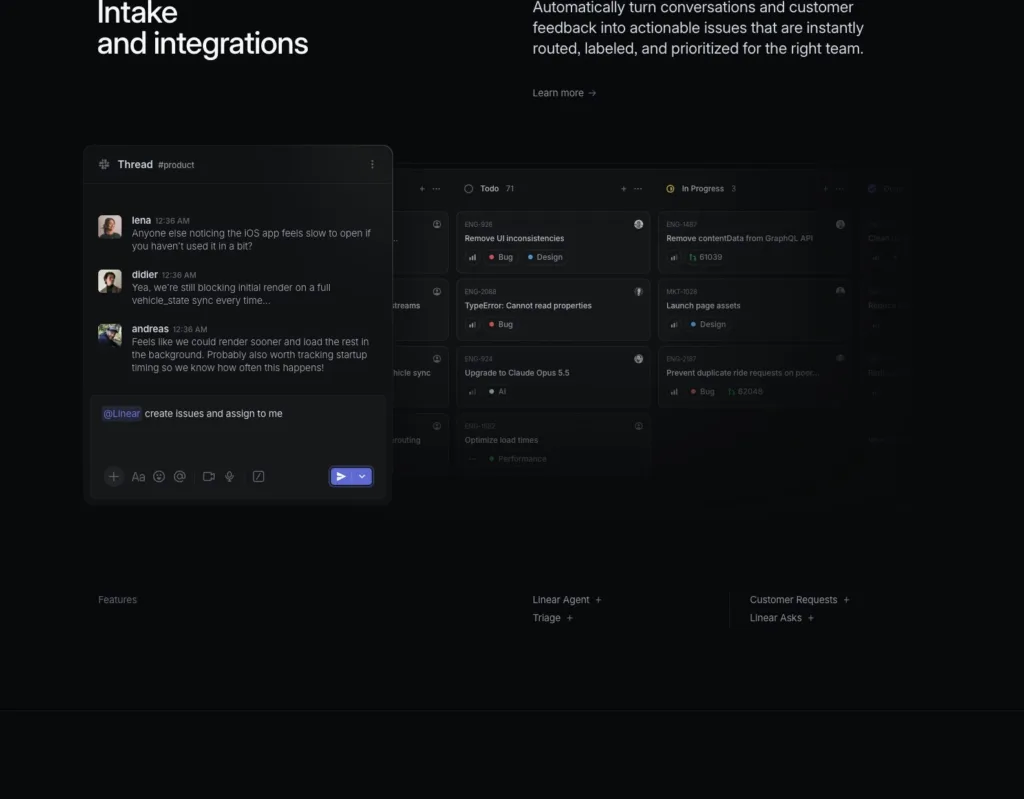The width and height of the screenshot is (1024, 799).
Task: Click the AI label on Claude Opus card
Action: (x=498, y=392)
